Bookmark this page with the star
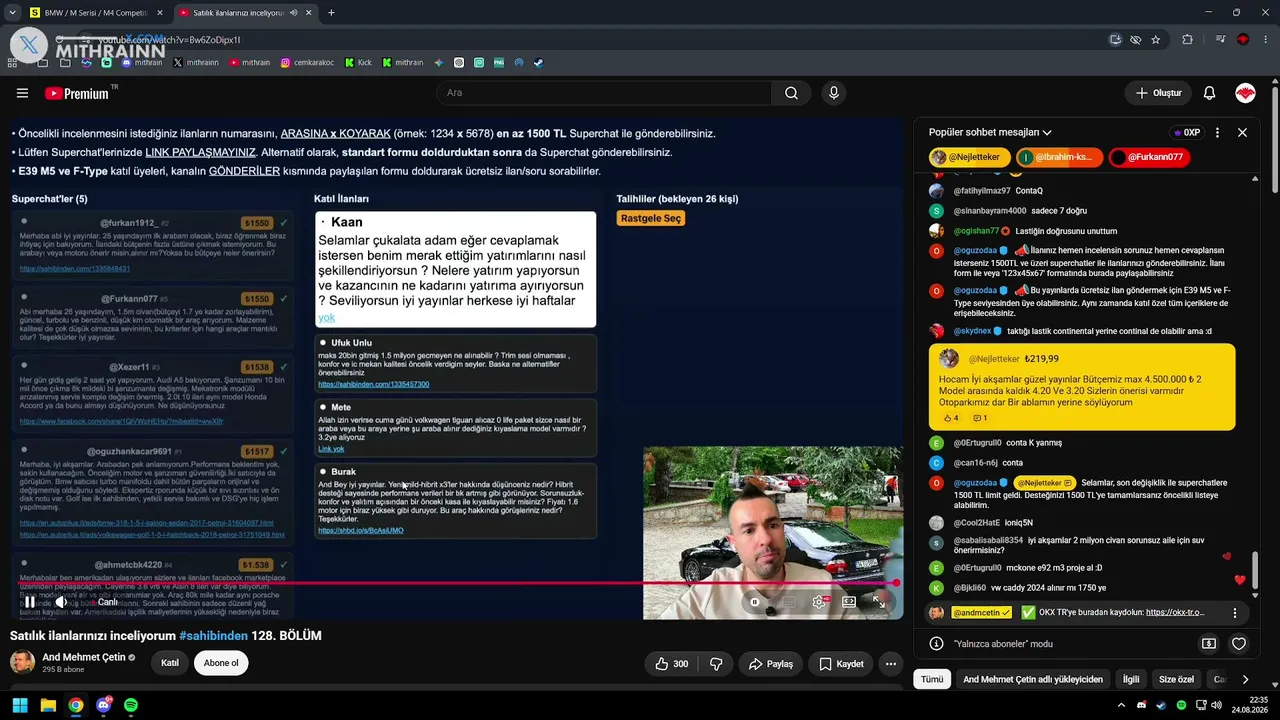 pos(1156,40)
